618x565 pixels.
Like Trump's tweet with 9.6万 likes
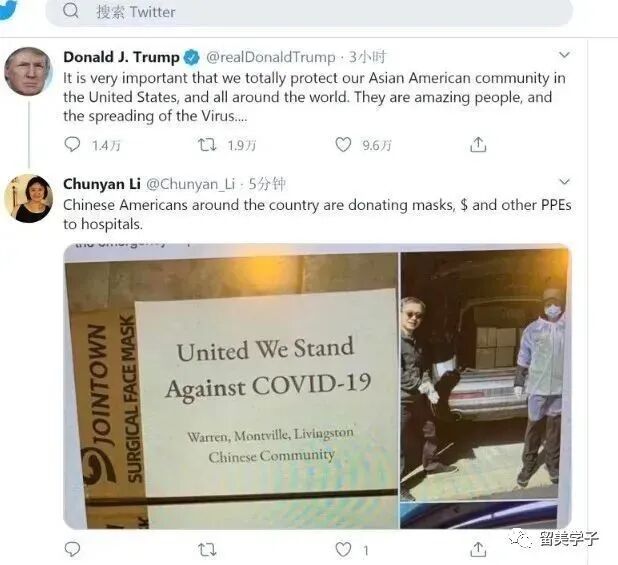pyautogui.click(x=343, y=145)
